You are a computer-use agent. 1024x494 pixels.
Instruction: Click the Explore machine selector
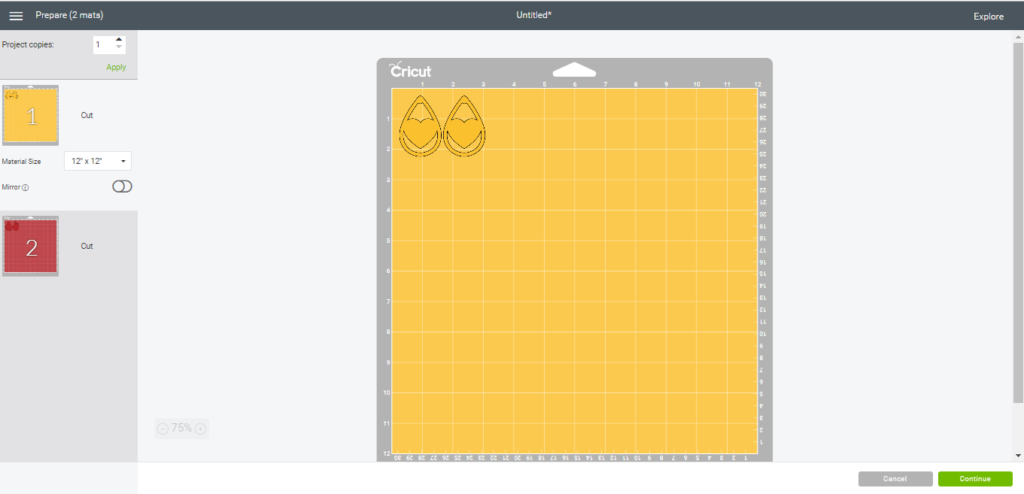click(x=988, y=16)
